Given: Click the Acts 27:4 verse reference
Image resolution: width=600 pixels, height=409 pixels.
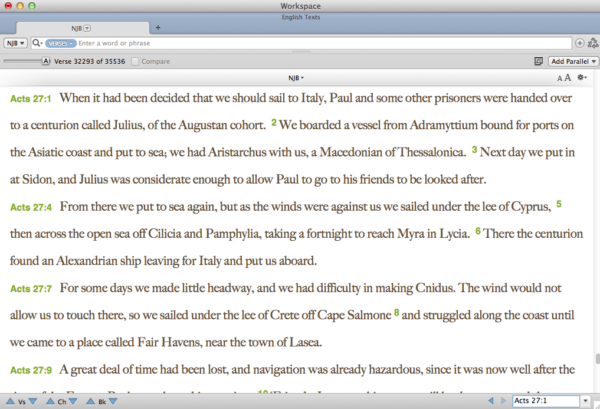Looking at the screenshot, I should (x=31, y=207).
